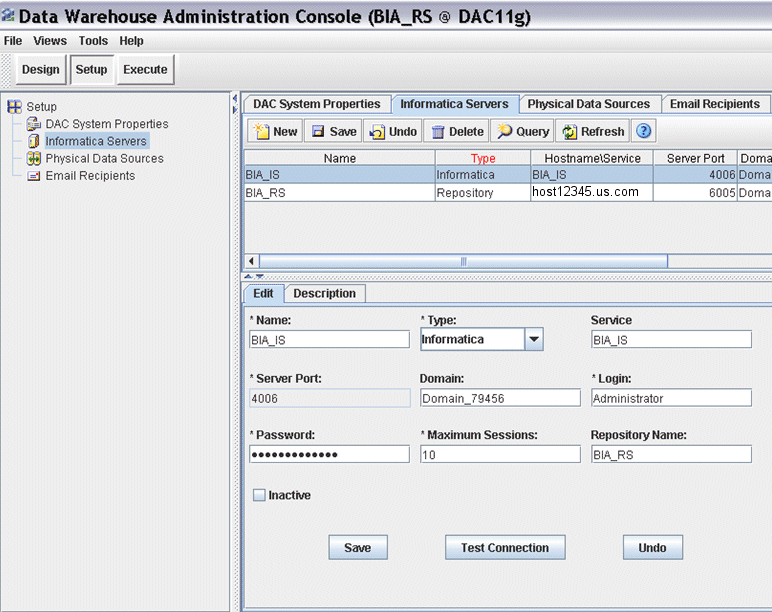Click the Undo button in Edit form
The image size is (772, 612).
click(x=652, y=548)
